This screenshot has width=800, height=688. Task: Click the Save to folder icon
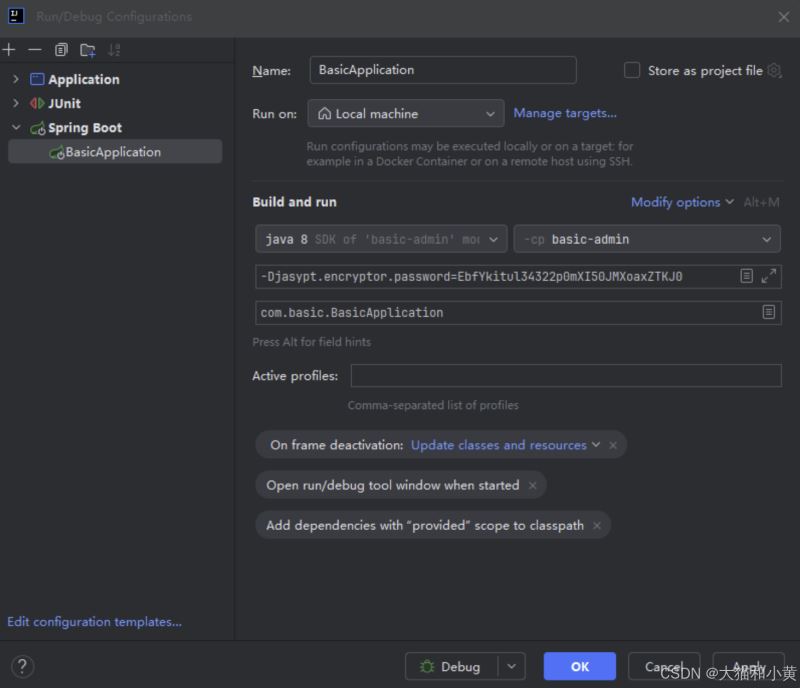coord(88,50)
